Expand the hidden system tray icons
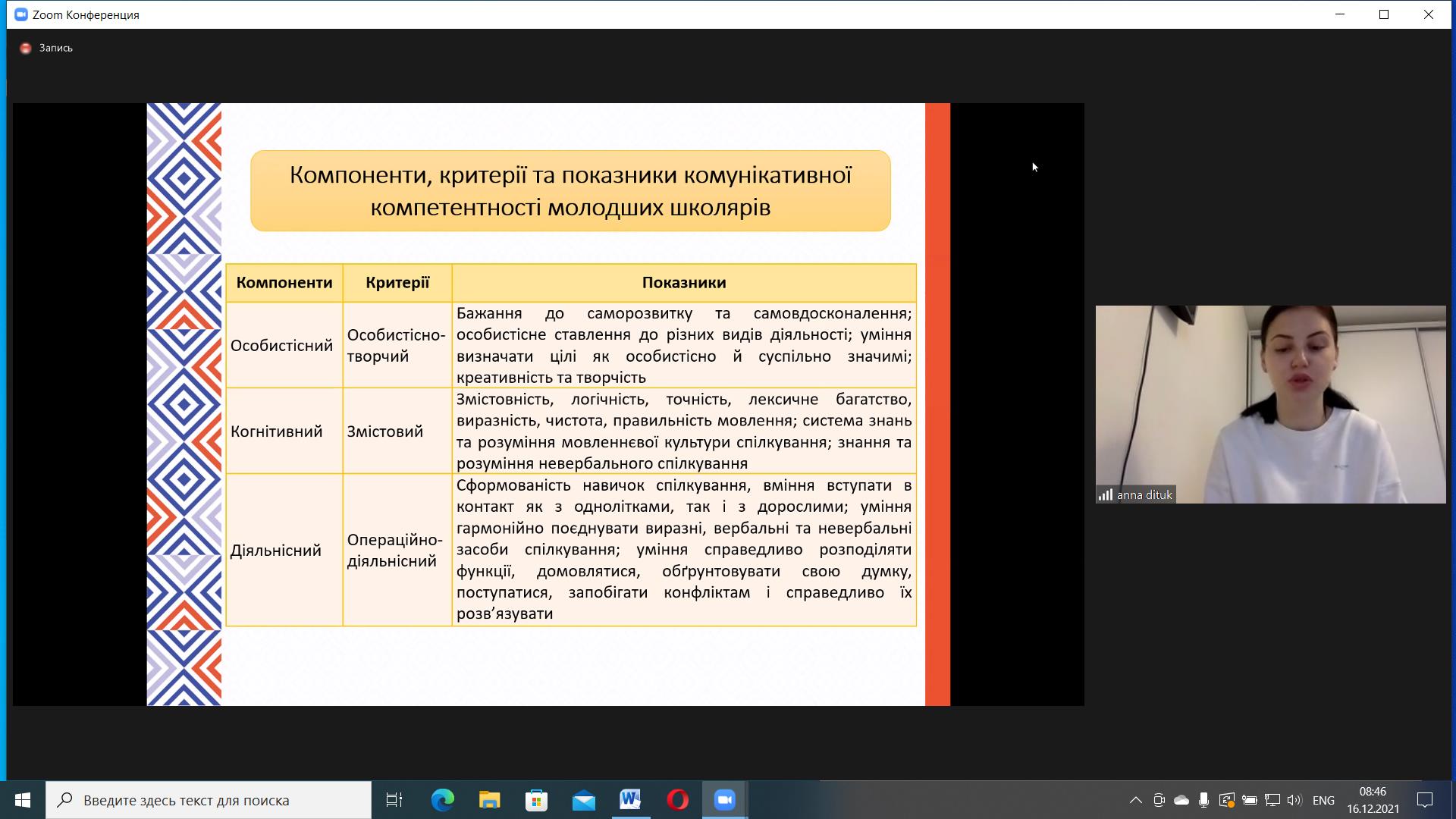The width and height of the screenshot is (1456, 819). [1135, 800]
